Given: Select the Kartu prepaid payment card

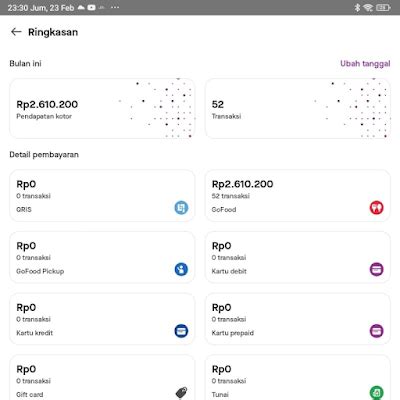Looking at the screenshot, I should [x=298, y=319].
